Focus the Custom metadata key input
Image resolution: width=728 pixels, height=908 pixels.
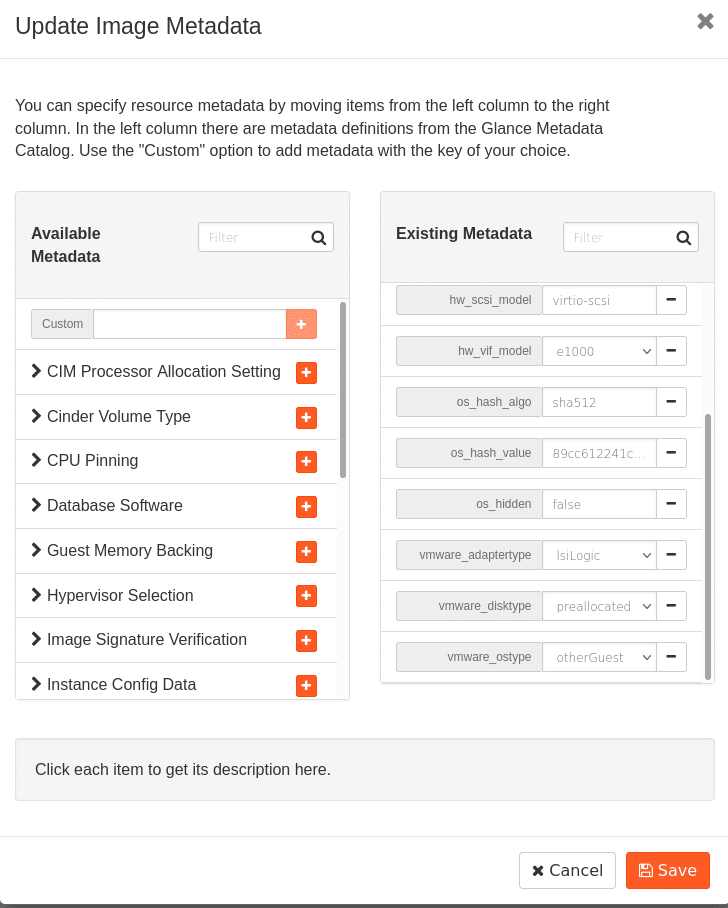(189, 324)
